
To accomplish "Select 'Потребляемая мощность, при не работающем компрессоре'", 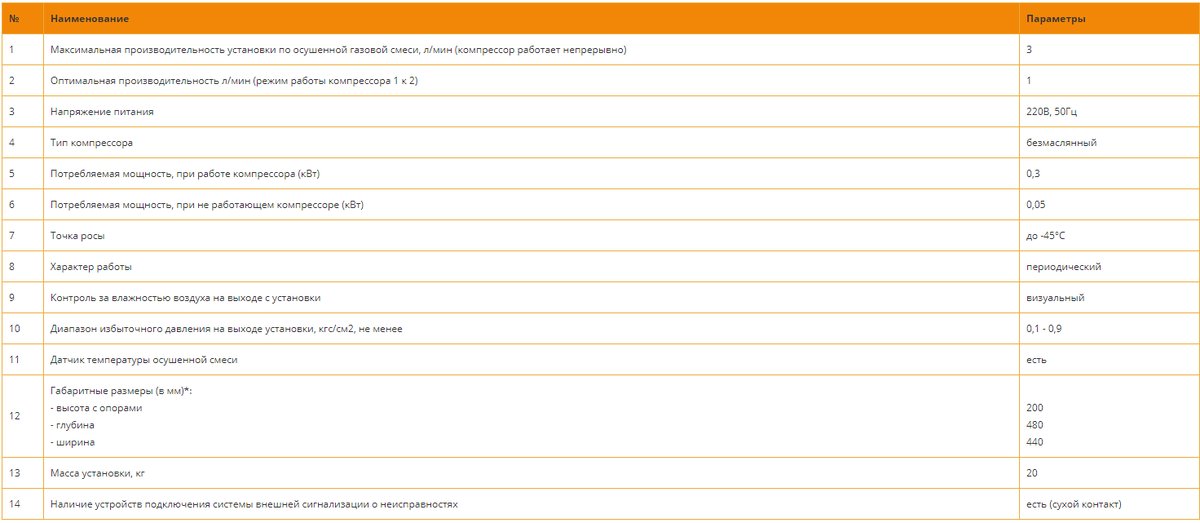I will [207, 205].
